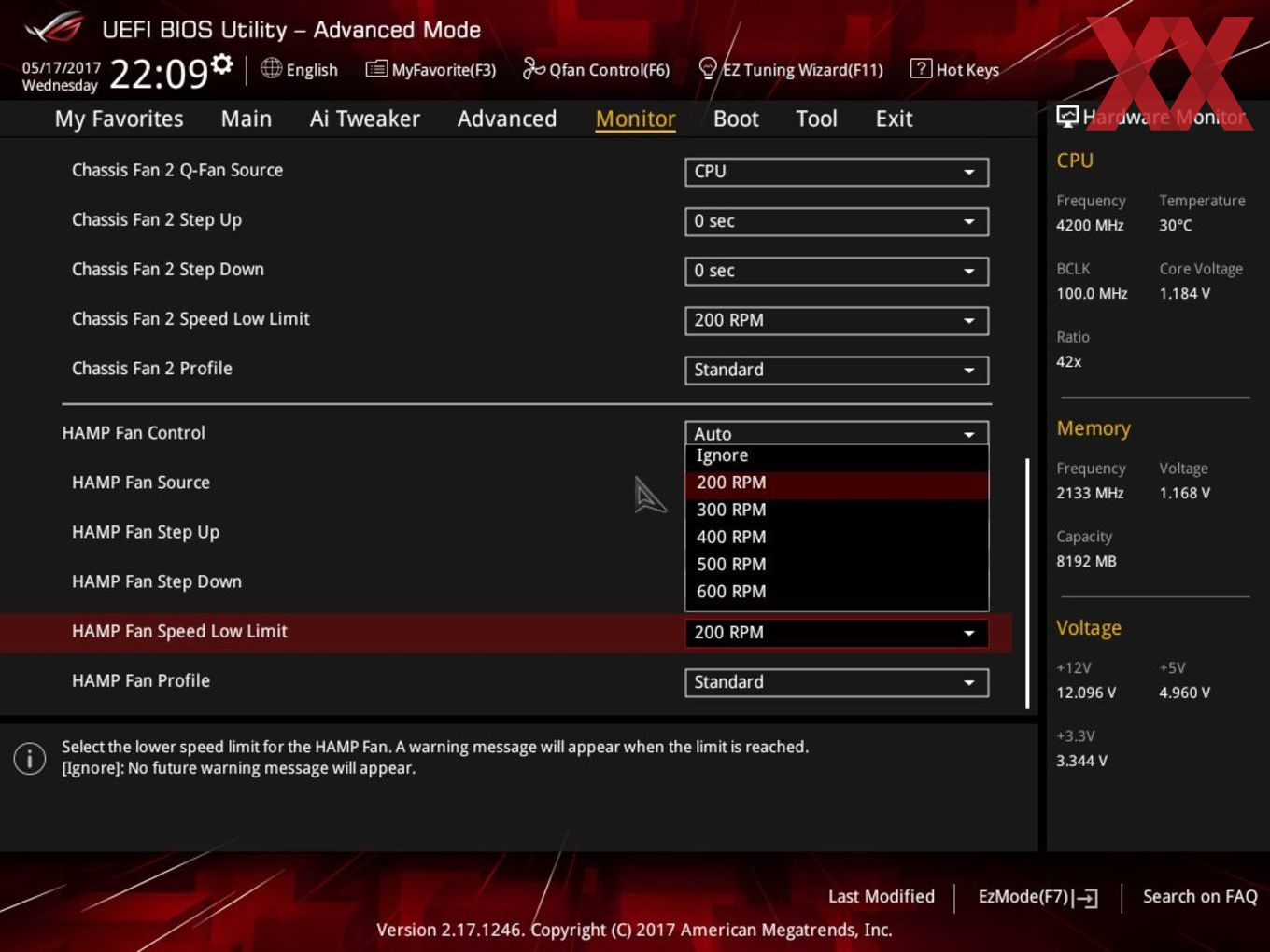Show Hot Keys list
1270x952 pixels.
pyautogui.click(x=955, y=69)
